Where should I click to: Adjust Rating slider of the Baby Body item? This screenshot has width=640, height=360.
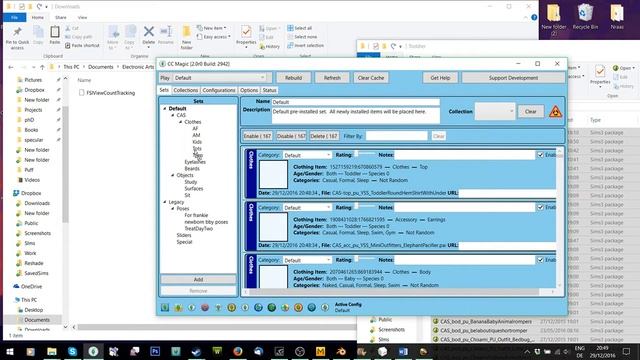(365, 259)
